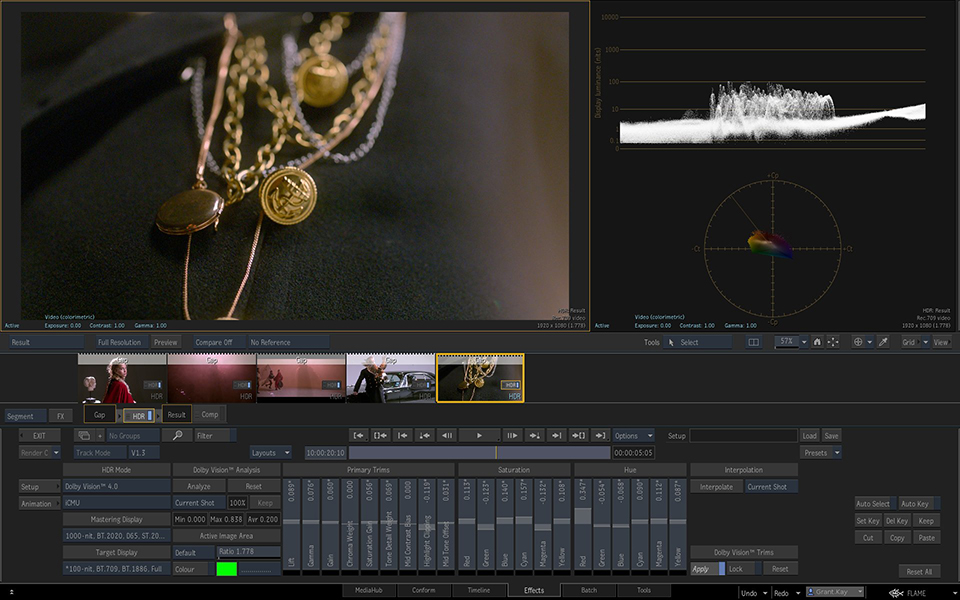Click the go-to-previous-segment-bracket icon
The width and height of the screenshot is (960, 600).
click(x=380, y=435)
